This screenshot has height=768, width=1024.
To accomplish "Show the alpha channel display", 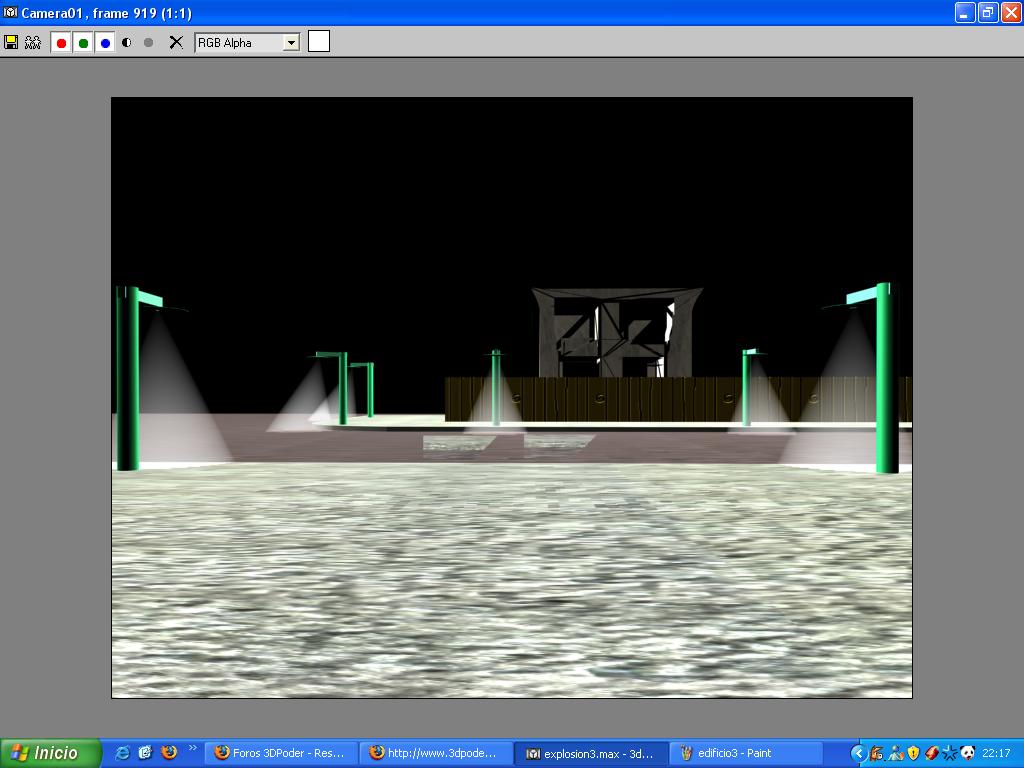I will point(127,42).
